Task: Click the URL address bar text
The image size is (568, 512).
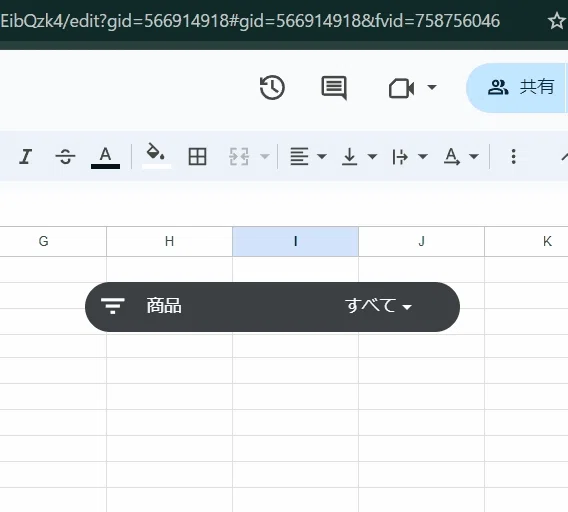Action: pos(250,21)
